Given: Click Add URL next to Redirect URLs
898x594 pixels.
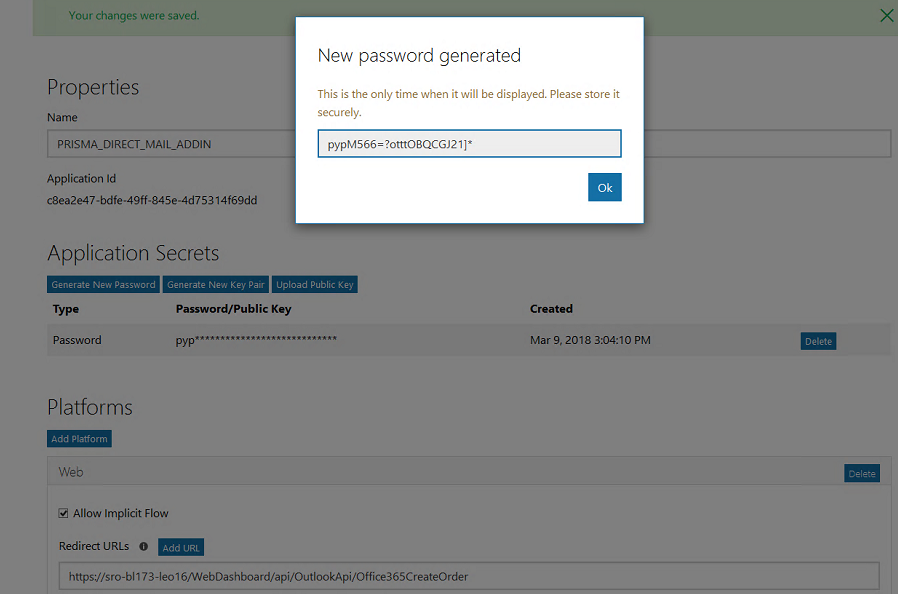Looking at the screenshot, I should pyautogui.click(x=181, y=548).
